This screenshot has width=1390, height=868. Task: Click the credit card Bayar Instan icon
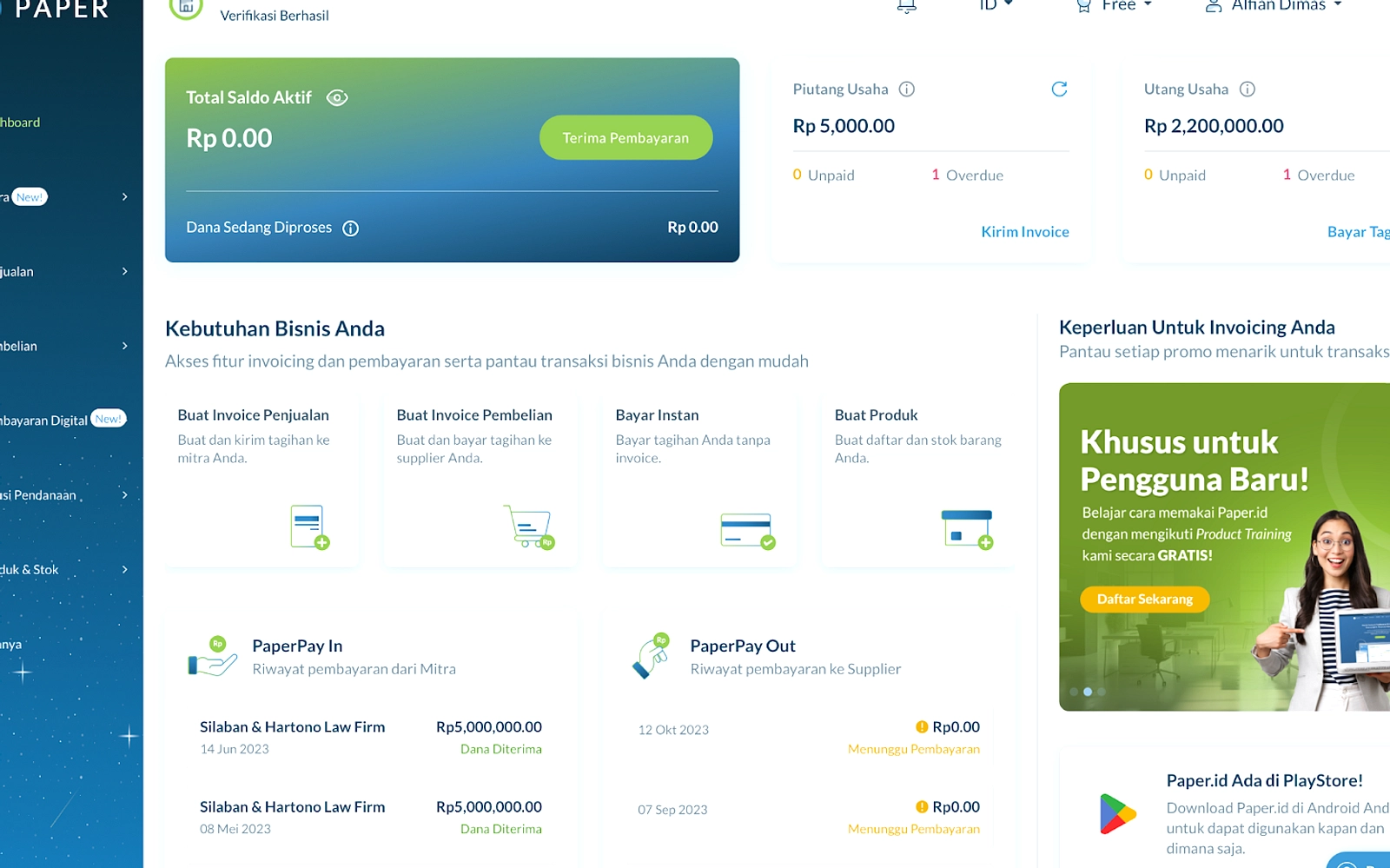748,531
